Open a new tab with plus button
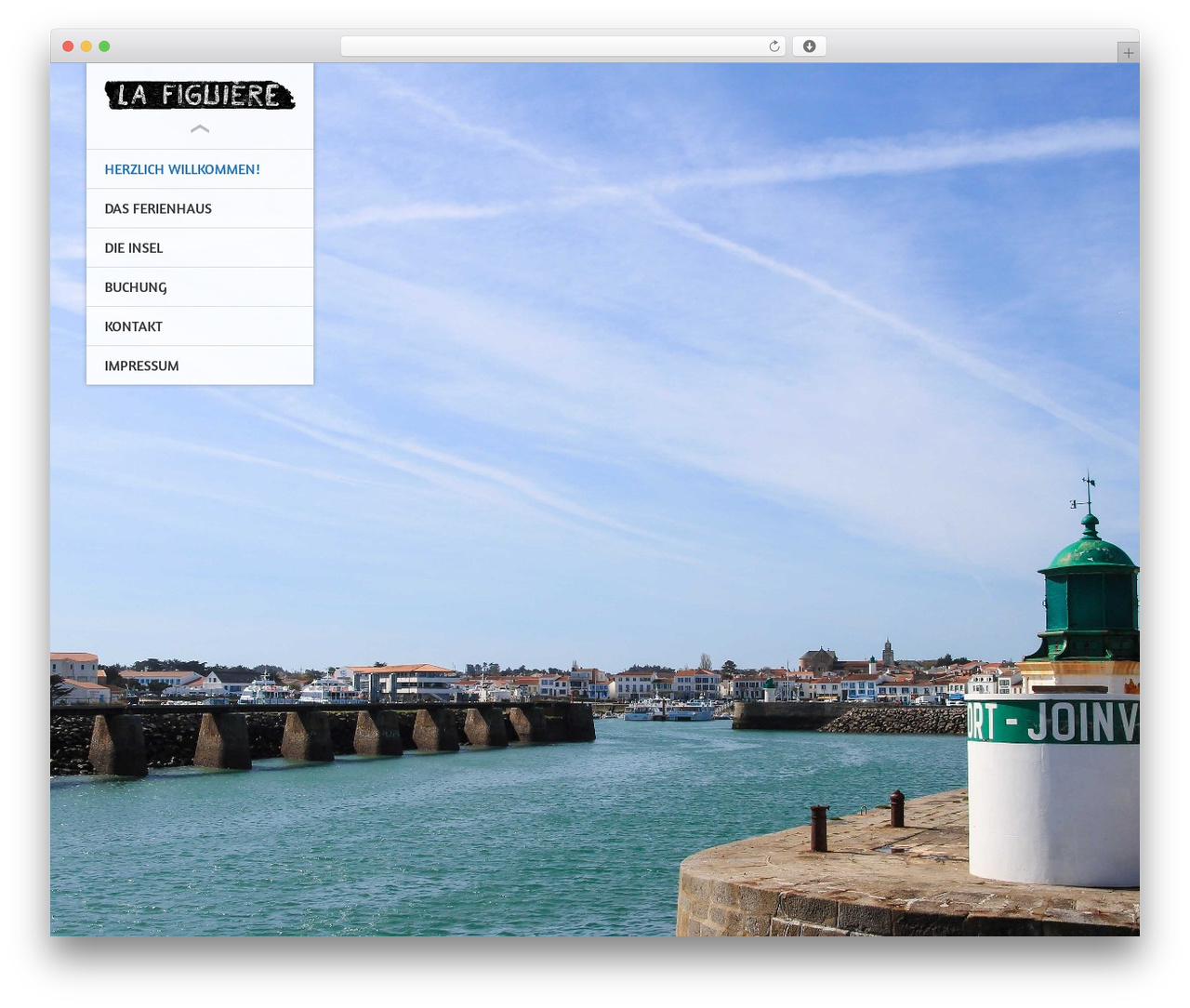The image size is (1190, 1008). click(x=1128, y=53)
